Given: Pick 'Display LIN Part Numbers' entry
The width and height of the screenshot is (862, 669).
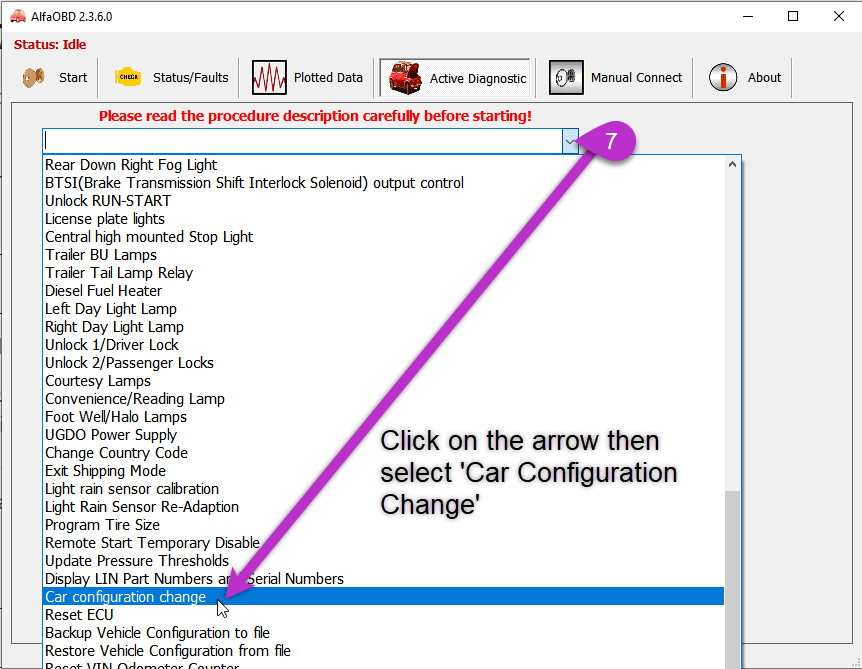Looking at the screenshot, I should click(x=383, y=579).
